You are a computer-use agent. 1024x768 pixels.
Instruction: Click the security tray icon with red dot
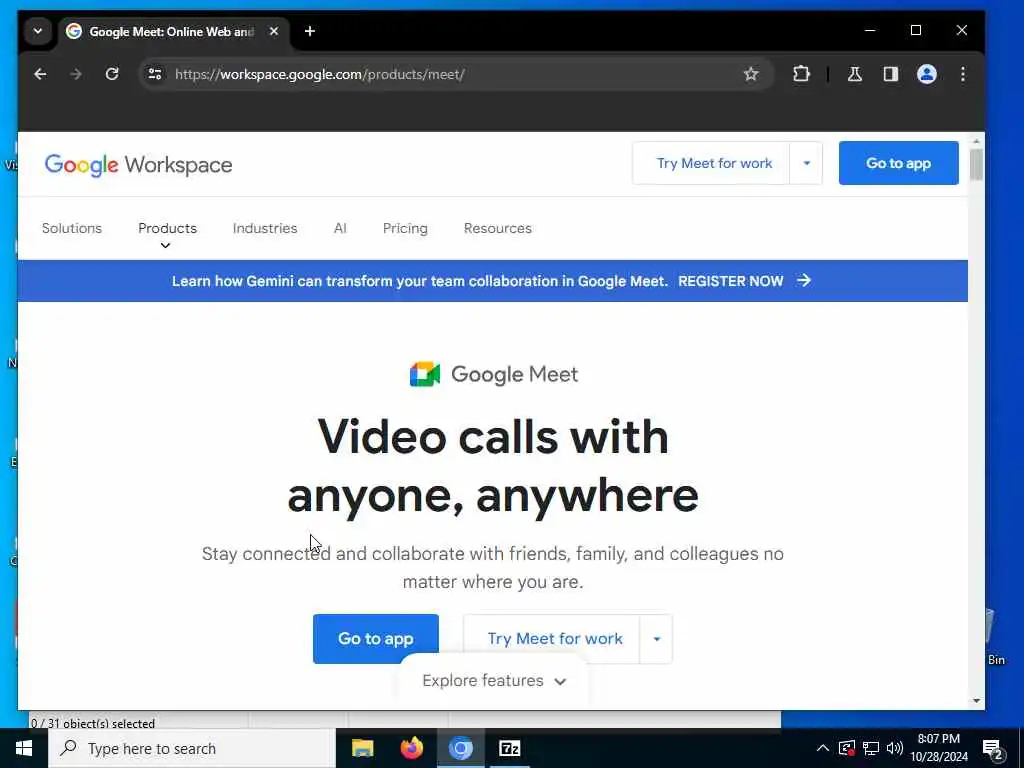846,748
